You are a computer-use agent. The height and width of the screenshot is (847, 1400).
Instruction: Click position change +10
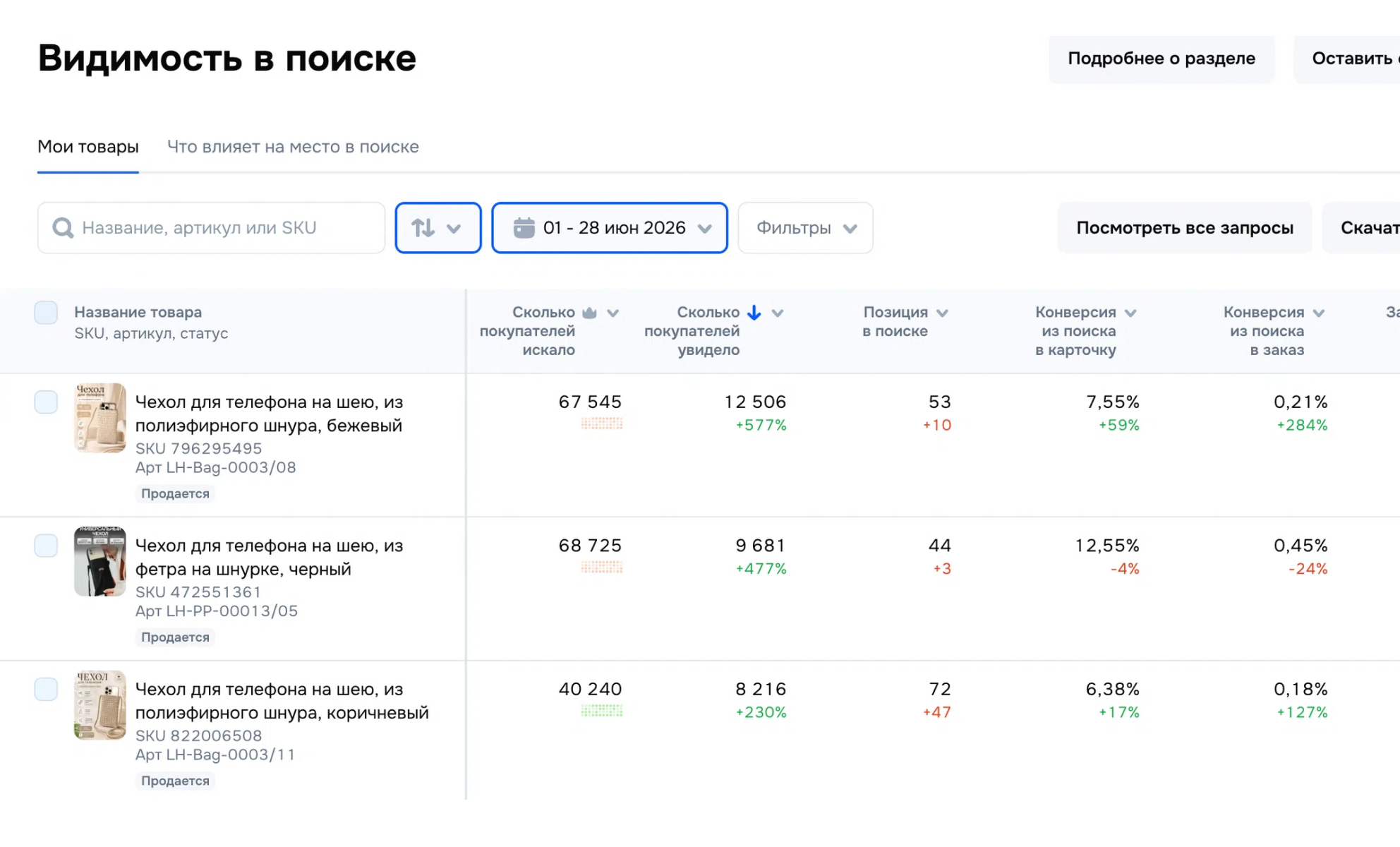click(937, 425)
